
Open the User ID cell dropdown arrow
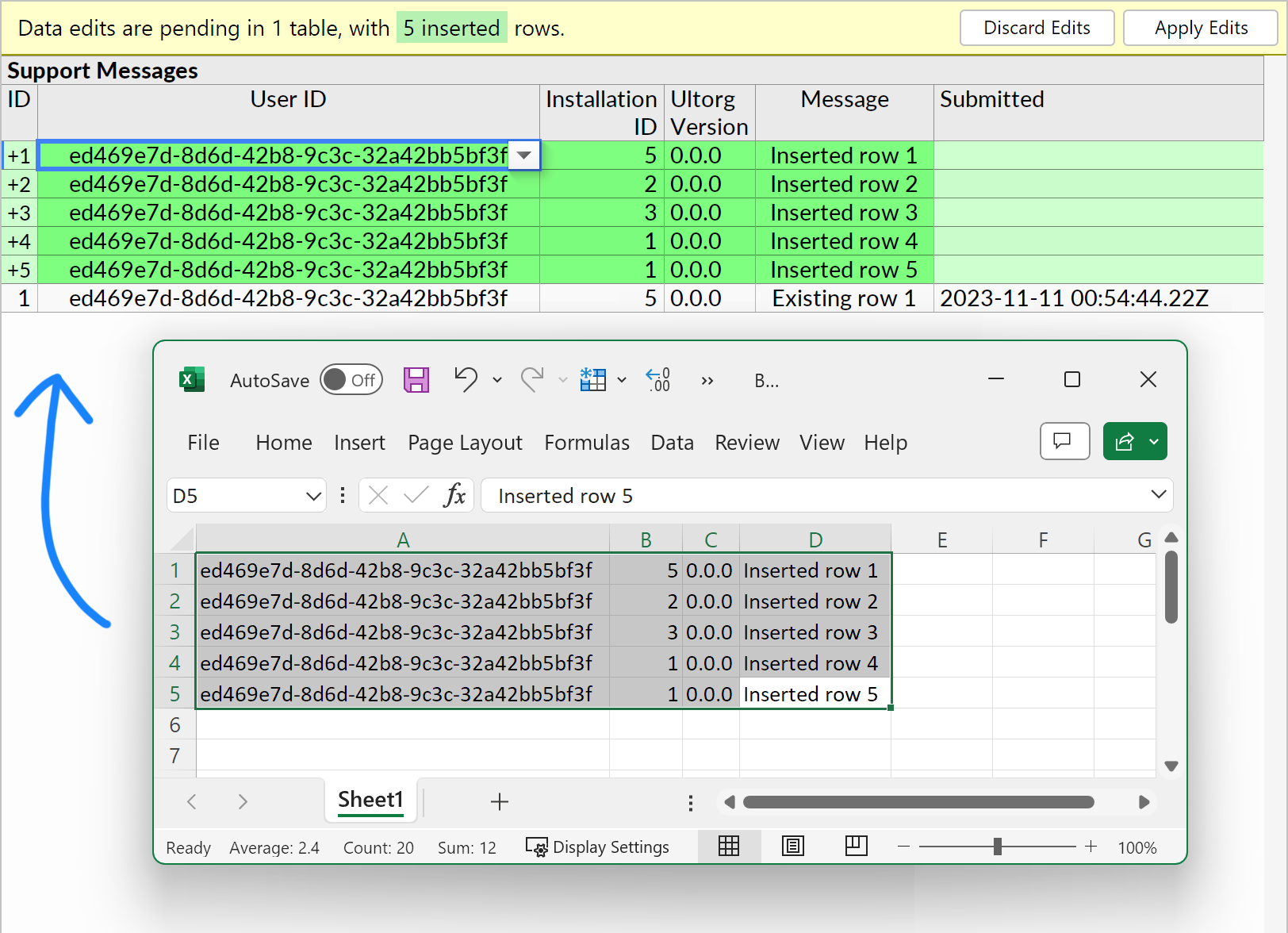pyautogui.click(x=523, y=155)
